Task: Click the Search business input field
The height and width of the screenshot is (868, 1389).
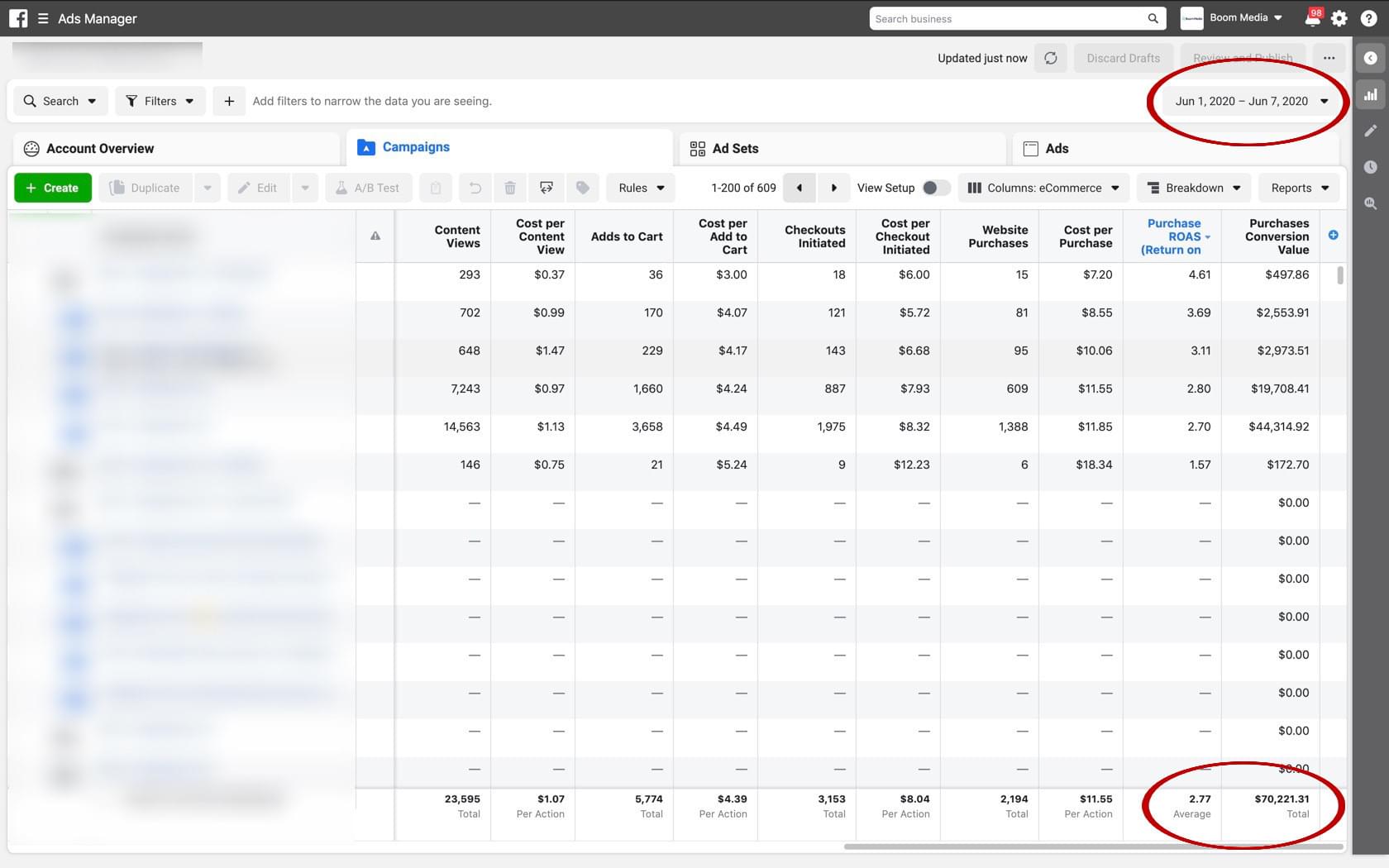Action: coord(1009,18)
